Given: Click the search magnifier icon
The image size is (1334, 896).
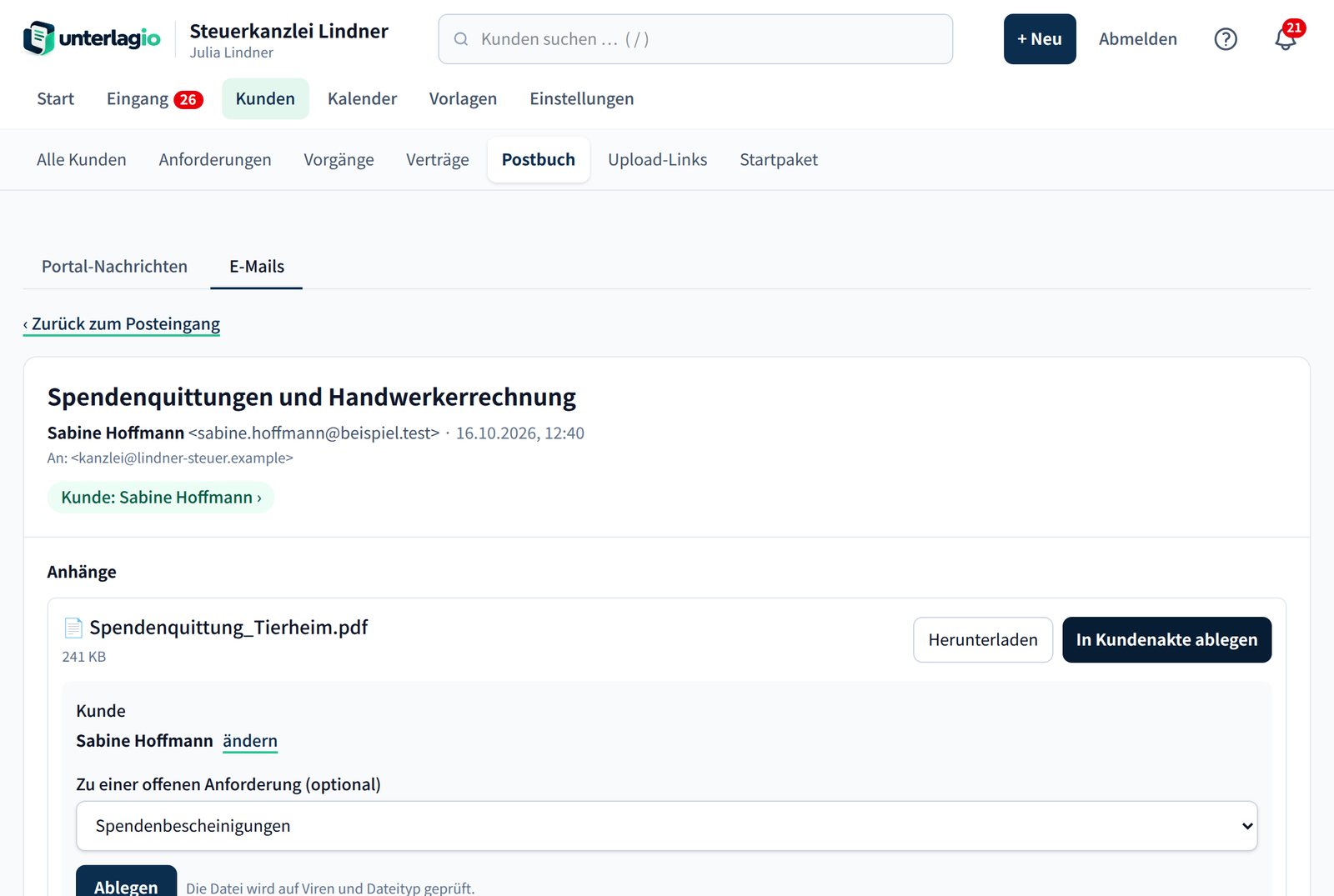Looking at the screenshot, I should point(460,39).
